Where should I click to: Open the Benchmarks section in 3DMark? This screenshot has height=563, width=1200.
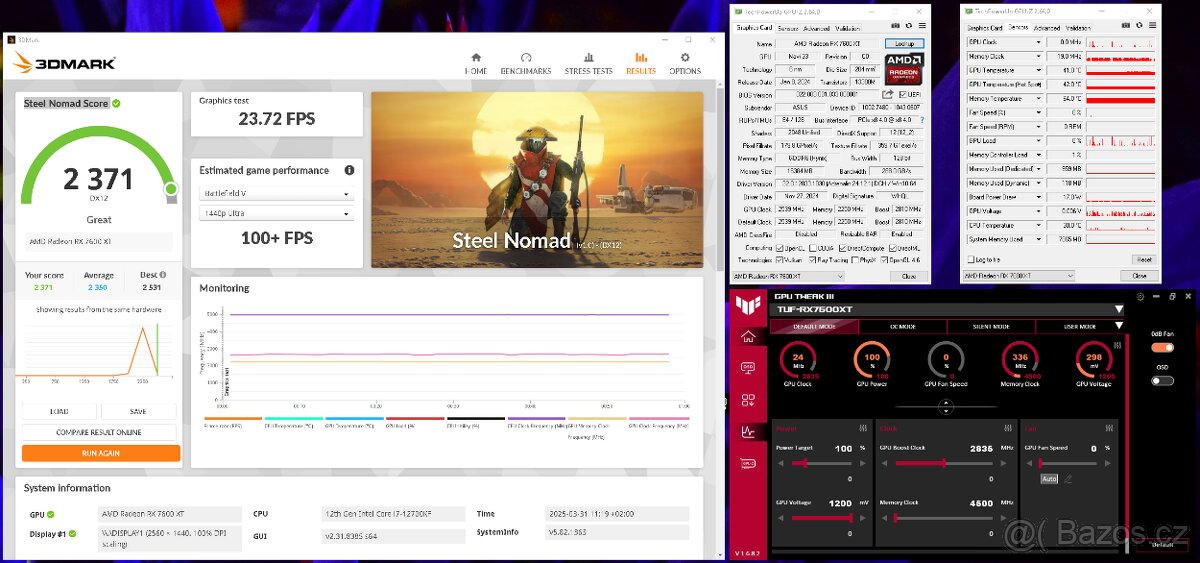[x=526, y=63]
